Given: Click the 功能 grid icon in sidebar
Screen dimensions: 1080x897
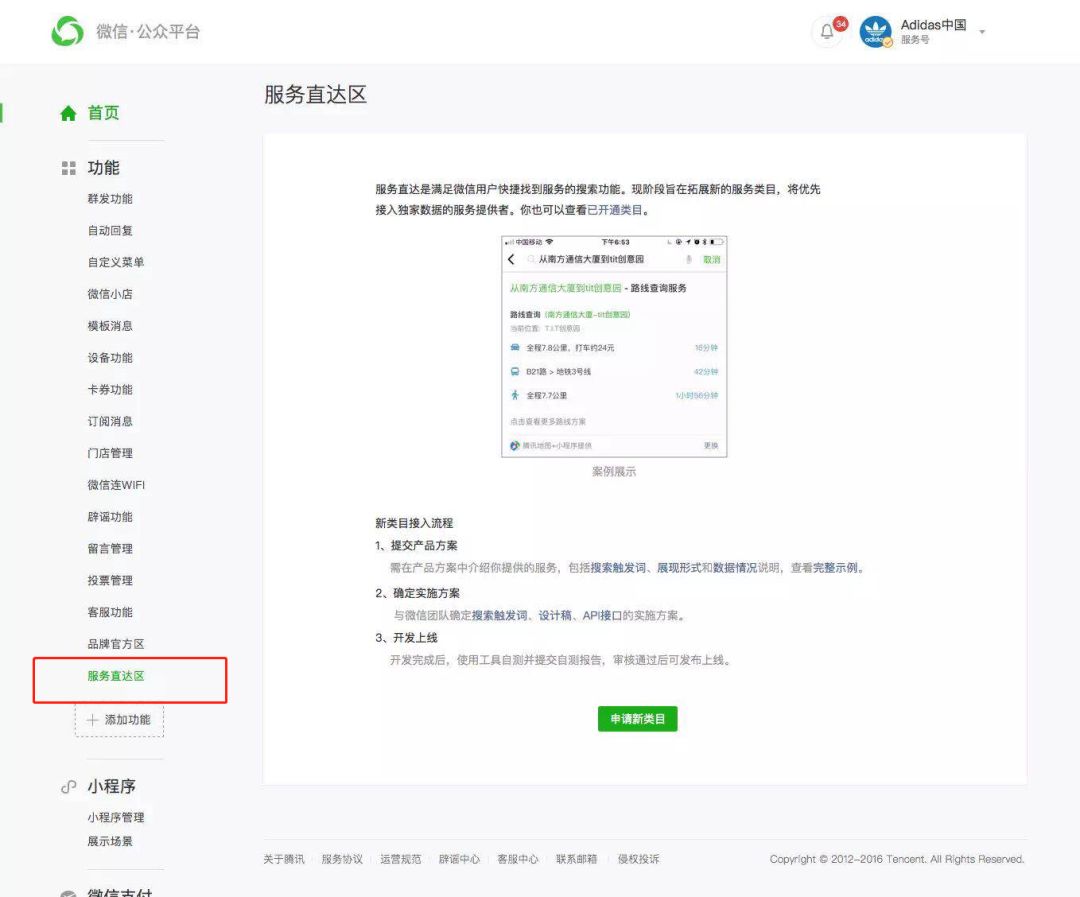Looking at the screenshot, I should click(x=69, y=167).
